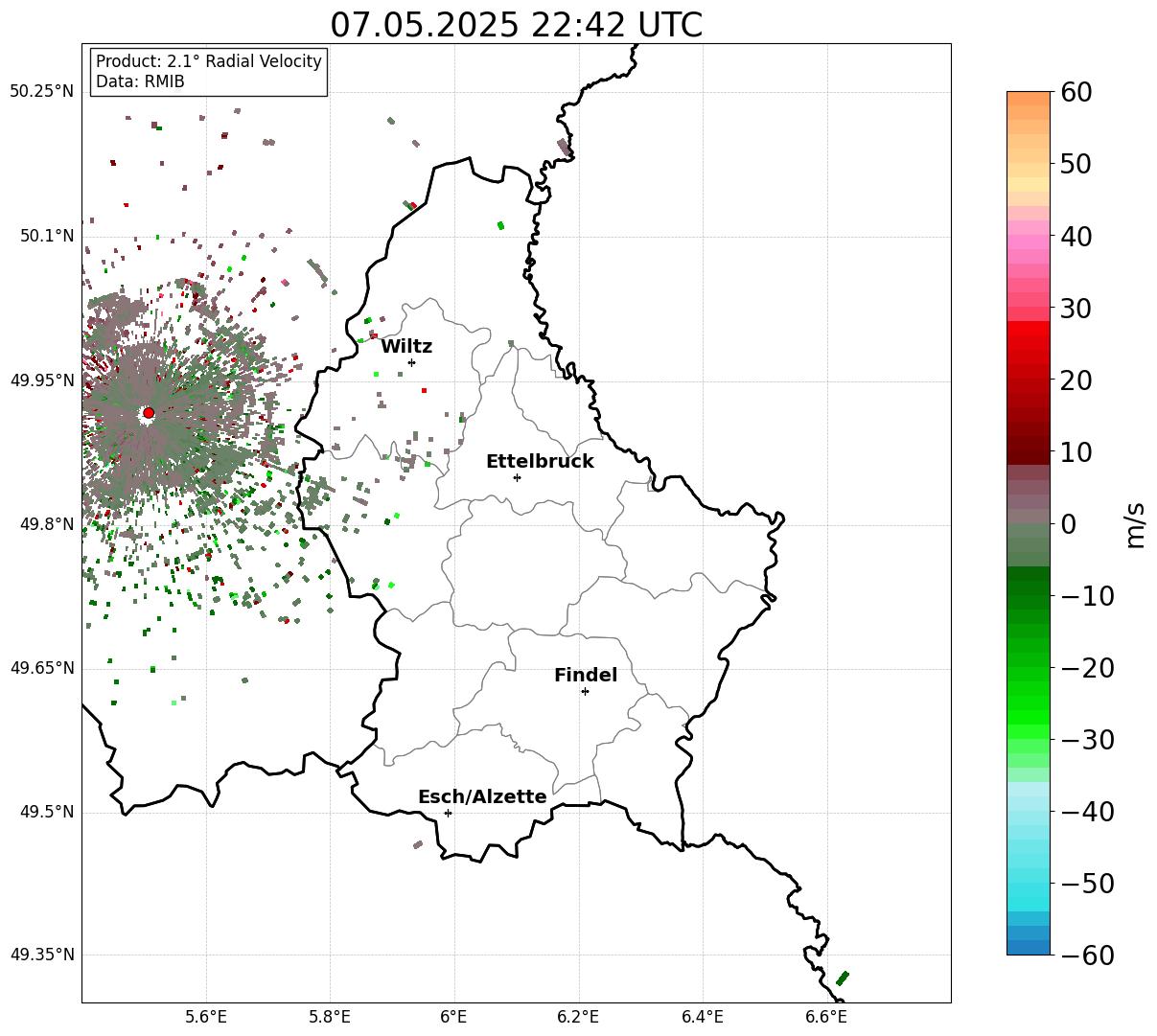Click the Esch/Alzette station cross marker

(x=448, y=813)
